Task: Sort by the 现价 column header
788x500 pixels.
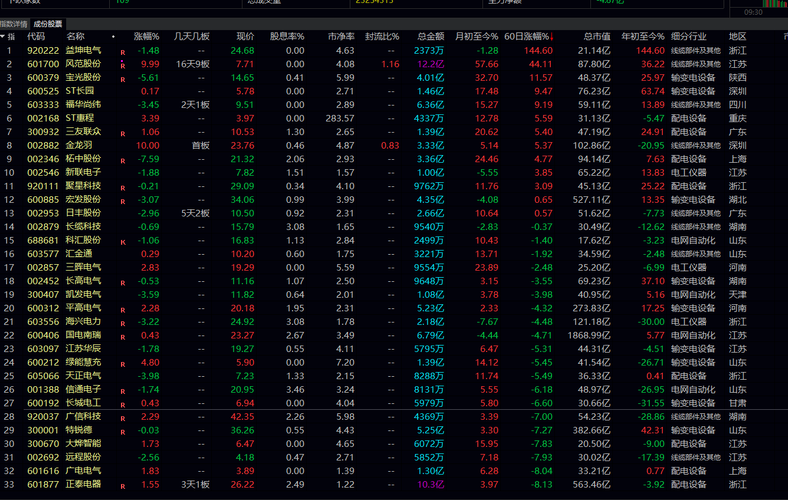Action: [245, 37]
